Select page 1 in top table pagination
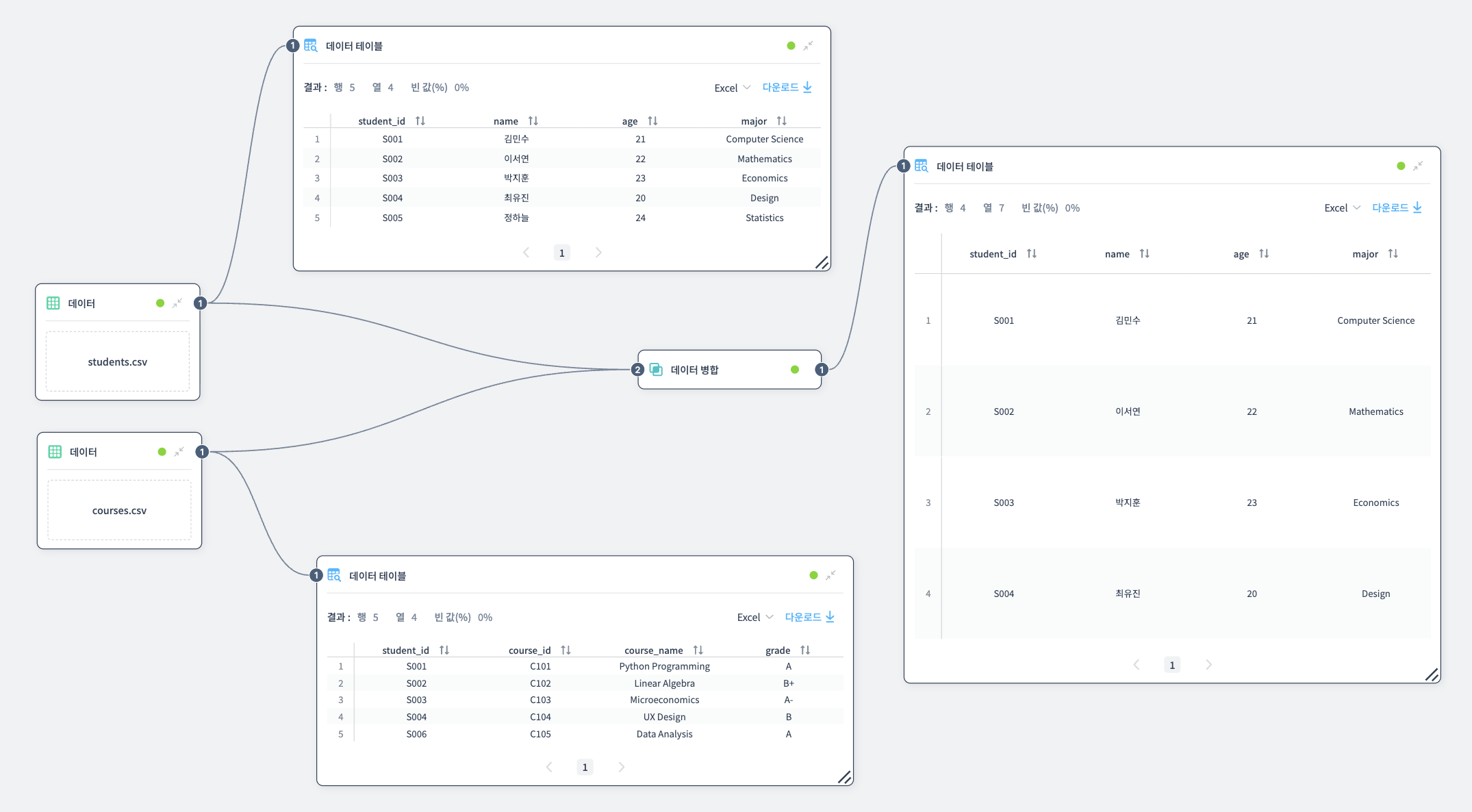Viewport: 1472px width, 812px height. (561, 253)
